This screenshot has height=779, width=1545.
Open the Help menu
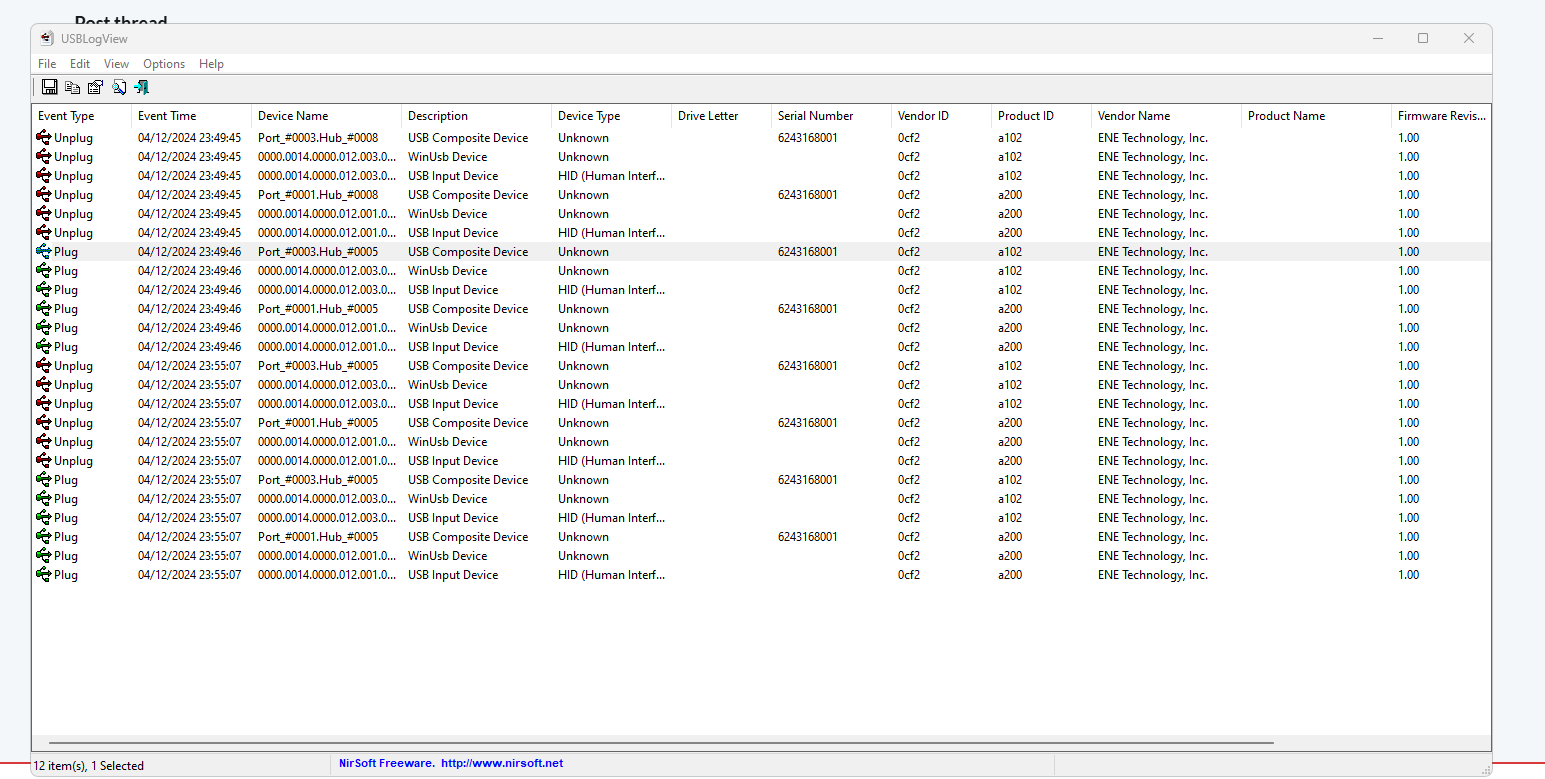click(x=211, y=64)
